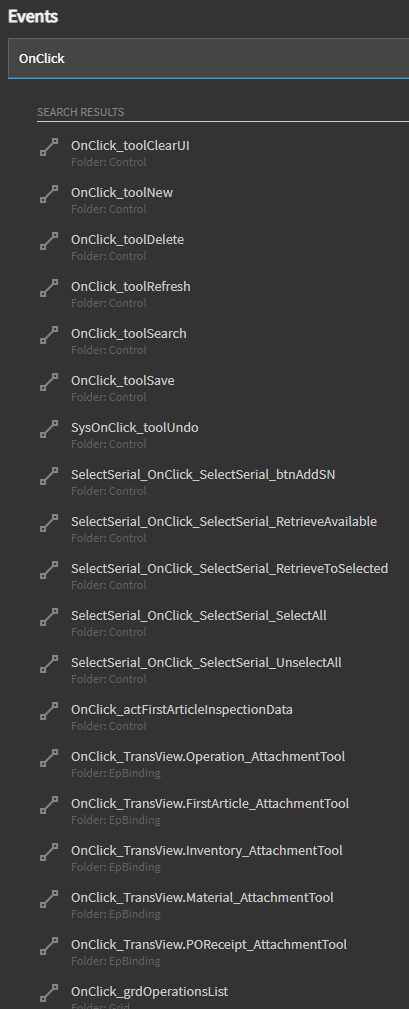Click the event icon next to OnClick_grdOperationsList
Screen dimensions: 409x1009
pos(49,993)
